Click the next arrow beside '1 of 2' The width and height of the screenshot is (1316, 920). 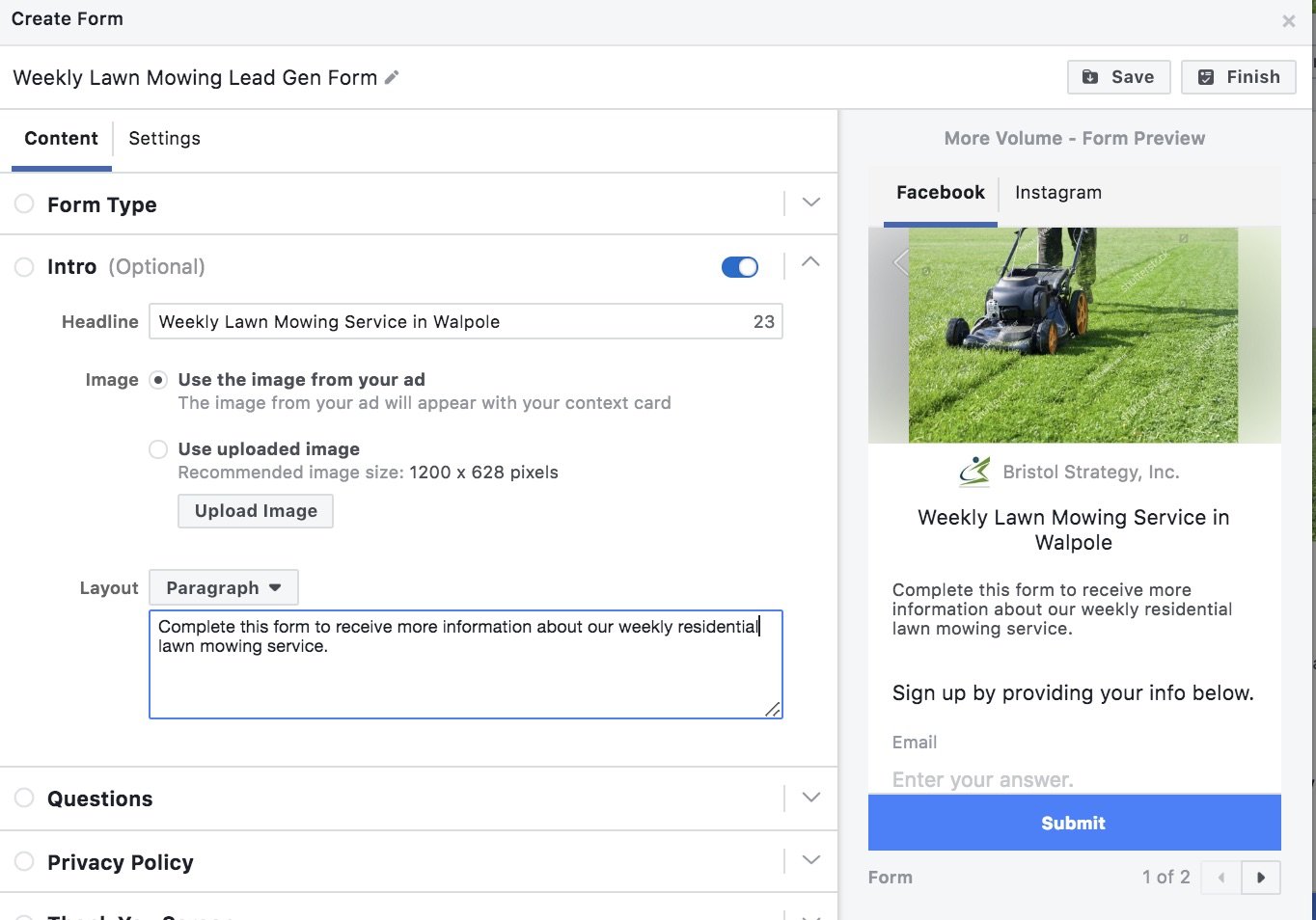click(1261, 878)
